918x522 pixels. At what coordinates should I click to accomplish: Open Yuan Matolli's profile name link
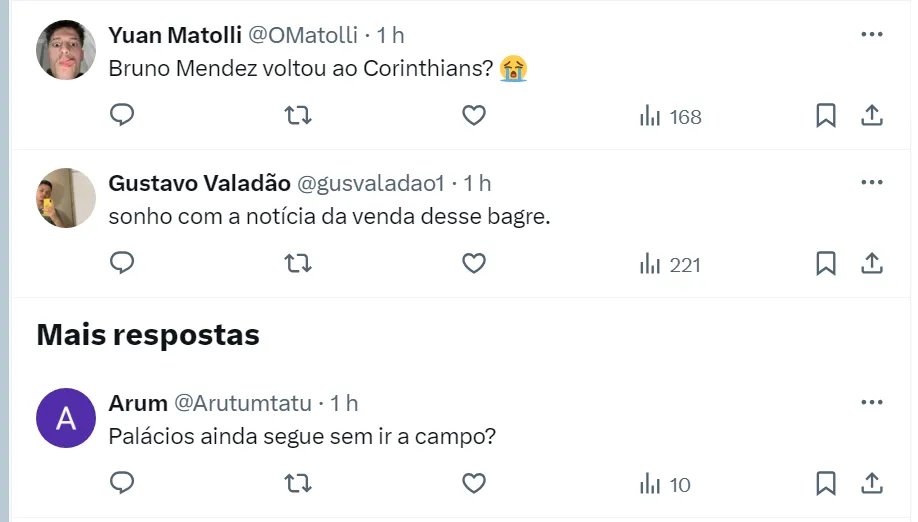tap(175, 35)
